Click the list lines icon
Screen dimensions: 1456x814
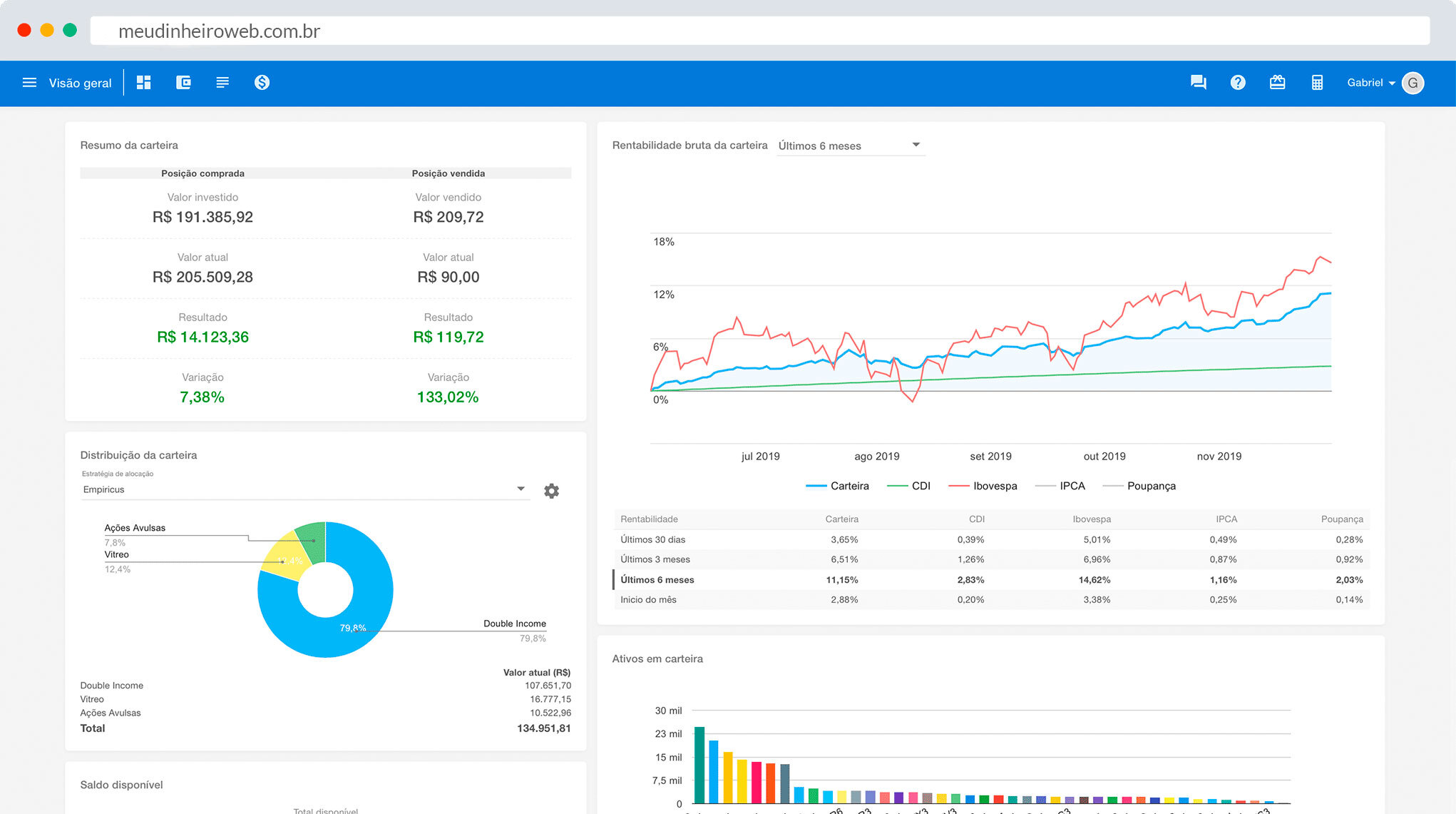[222, 83]
